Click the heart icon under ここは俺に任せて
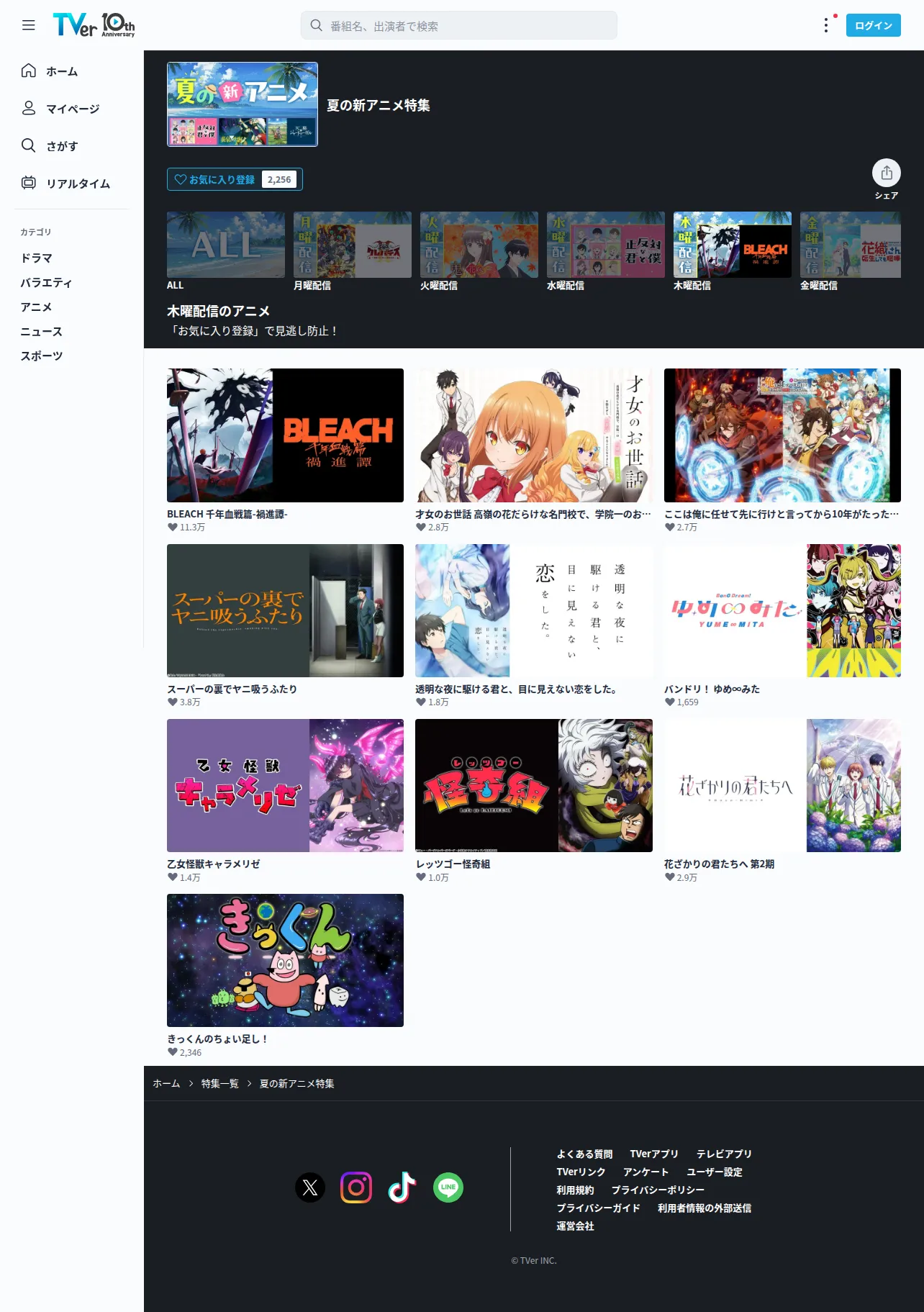Image resolution: width=924 pixels, height=1312 pixels. [x=670, y=528]
